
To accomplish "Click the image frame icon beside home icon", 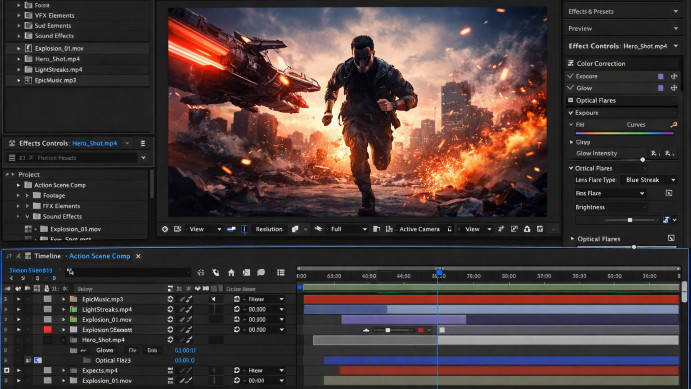I will (246, 273).
